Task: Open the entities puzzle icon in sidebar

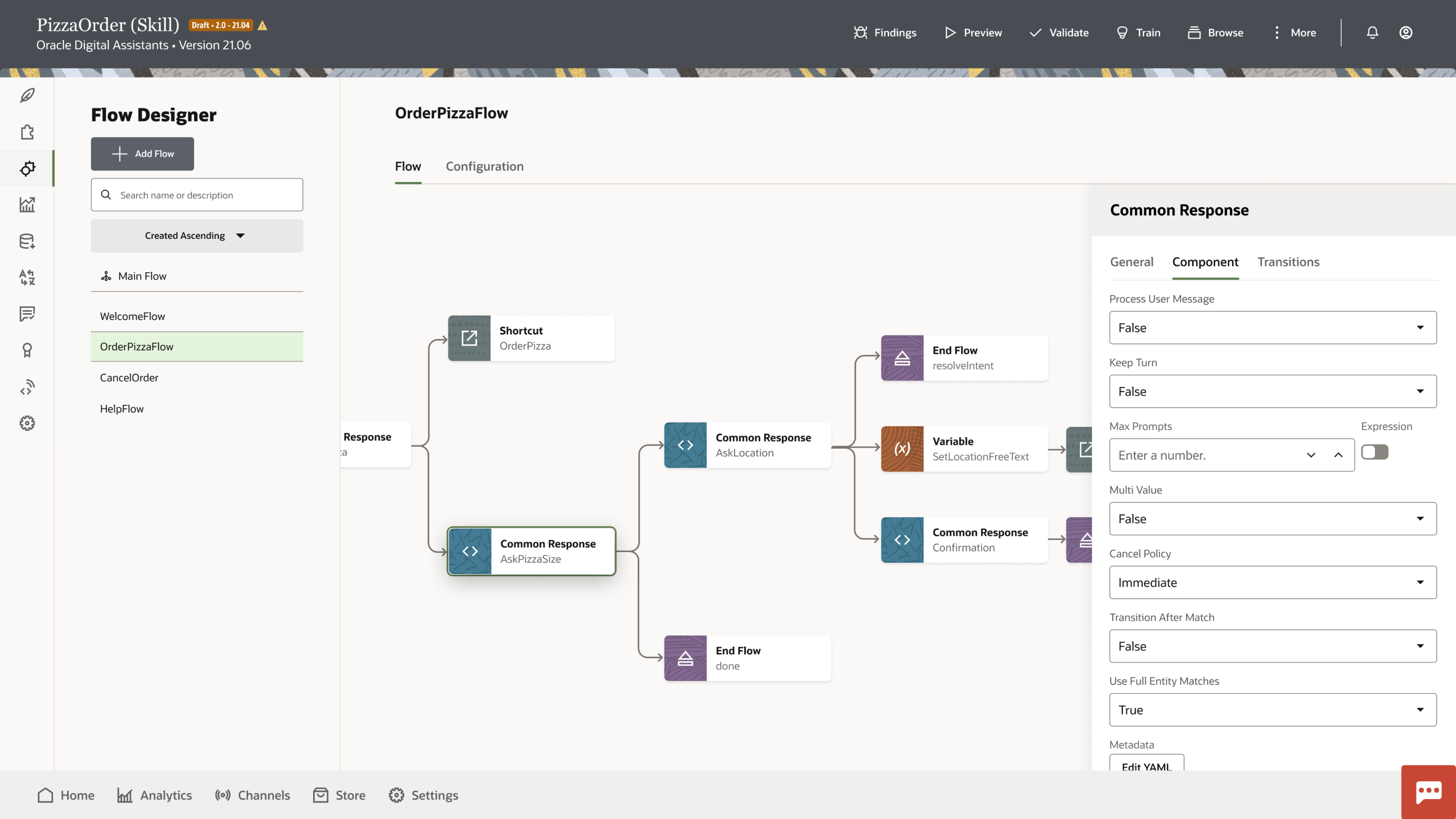Action: (27, 132)
